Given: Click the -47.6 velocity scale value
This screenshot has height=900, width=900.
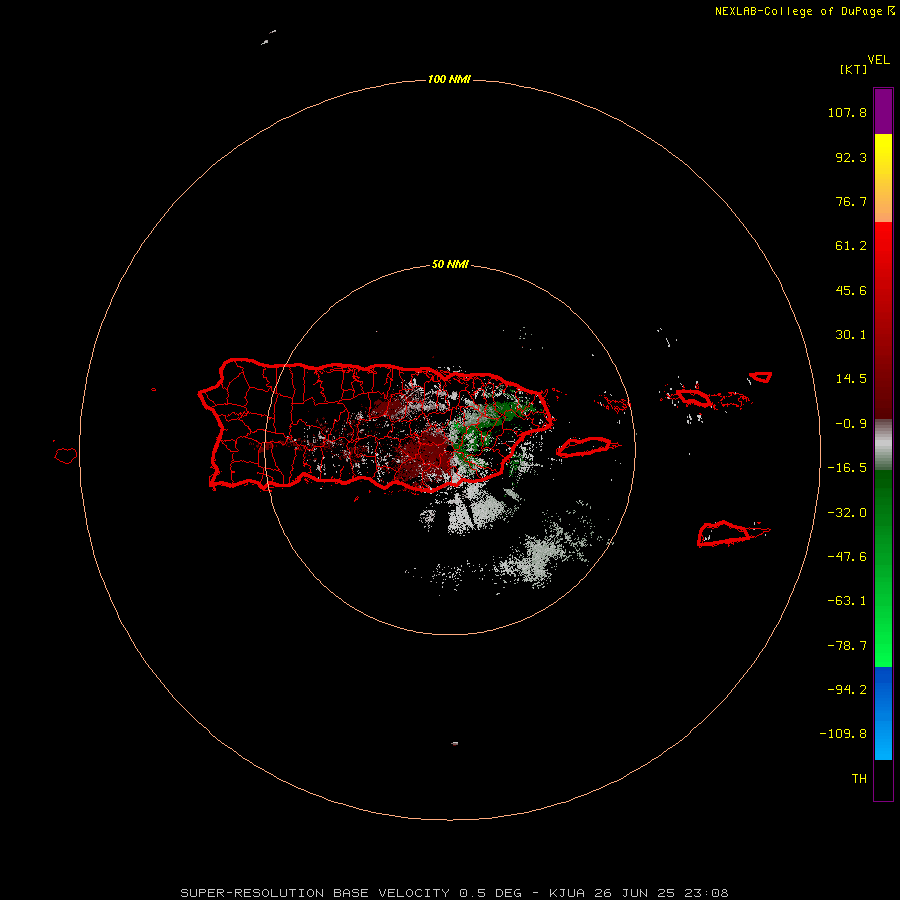Looking at the screenshot, I should (x=847, y=557).
